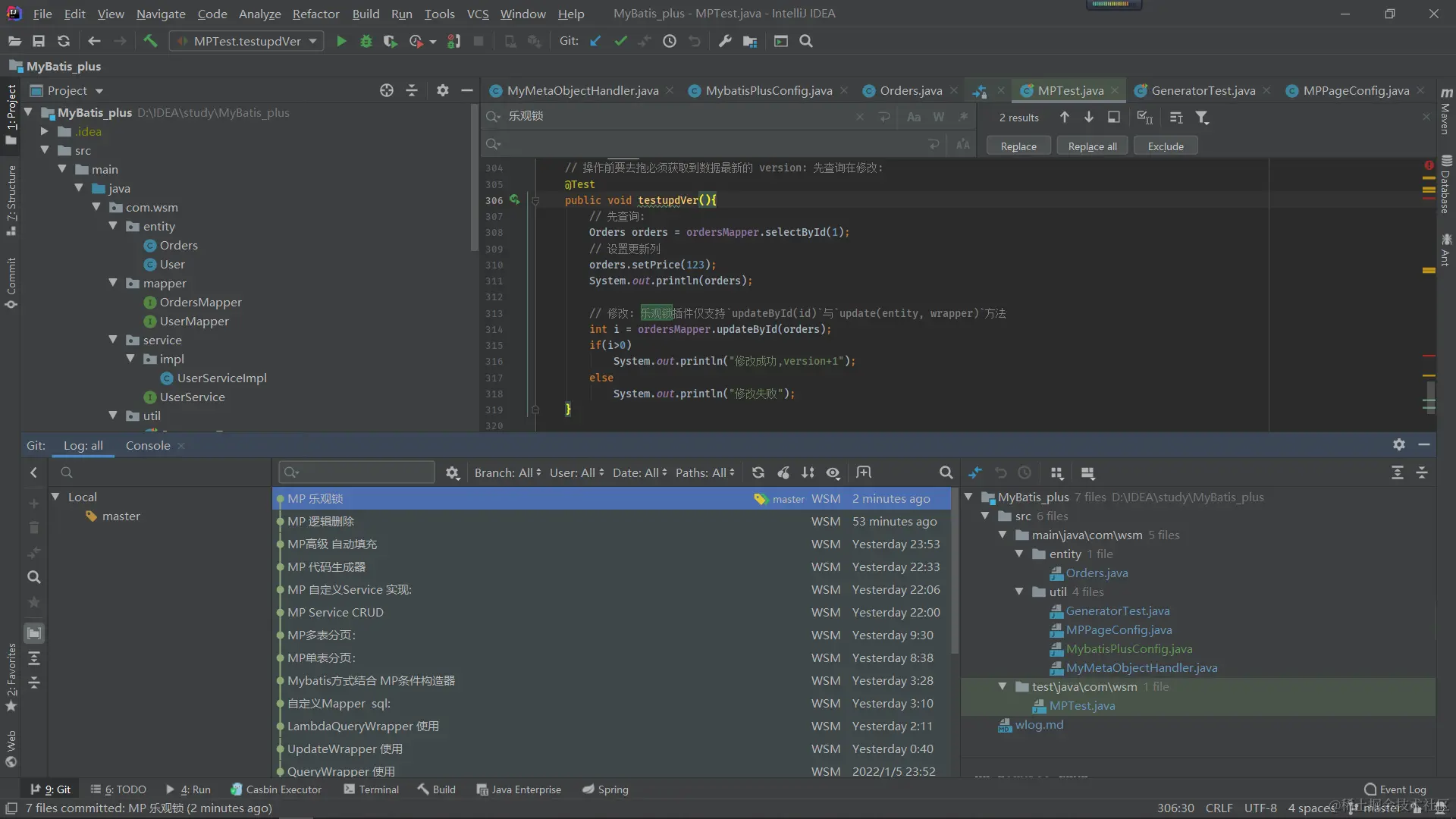The image size is (1456, 819).
Task: Save all files with disk icon
Action: [x=39, y=42]
